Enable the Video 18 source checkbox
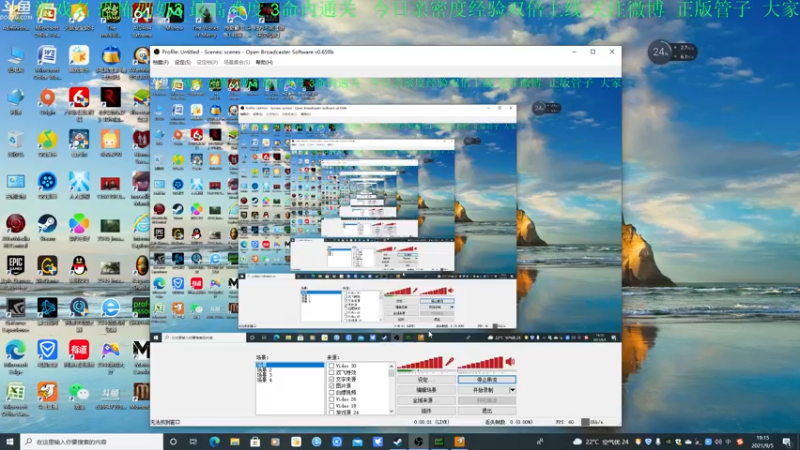800x450 pixels. click(332, 406)
